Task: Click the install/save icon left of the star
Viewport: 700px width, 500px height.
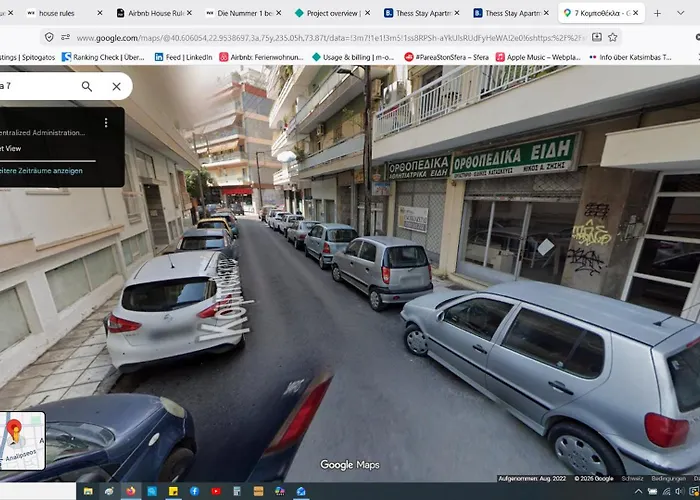Action: coord(597,38)
